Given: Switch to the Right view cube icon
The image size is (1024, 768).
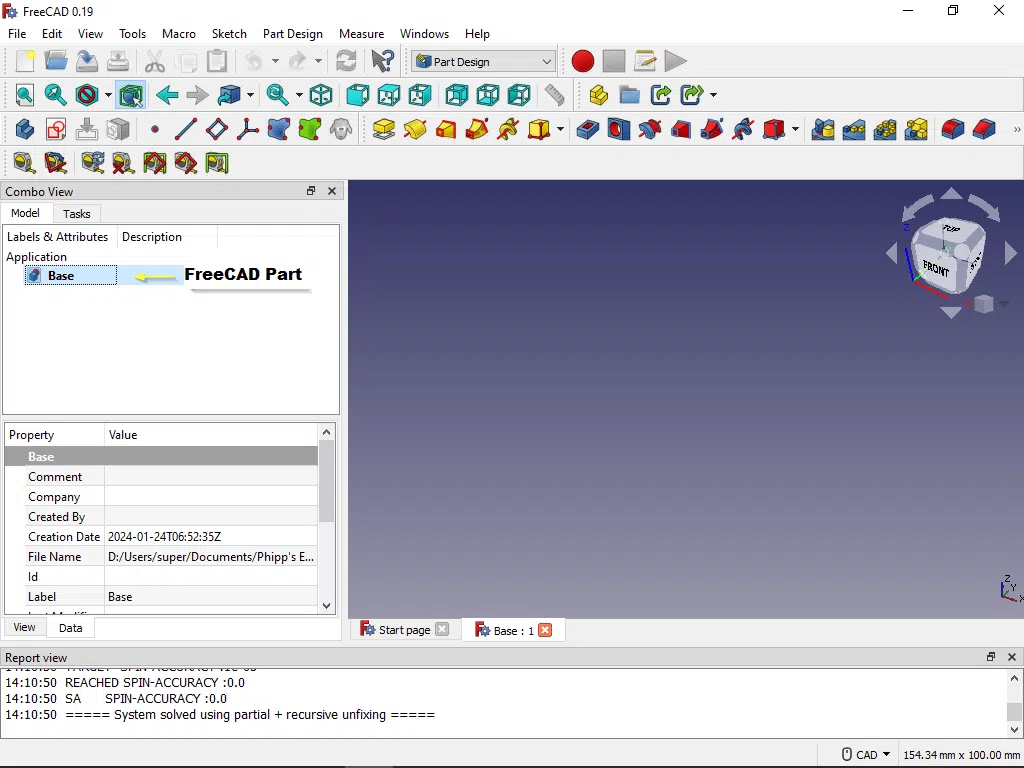Looking at the screenshot, I should pos(420,95).
